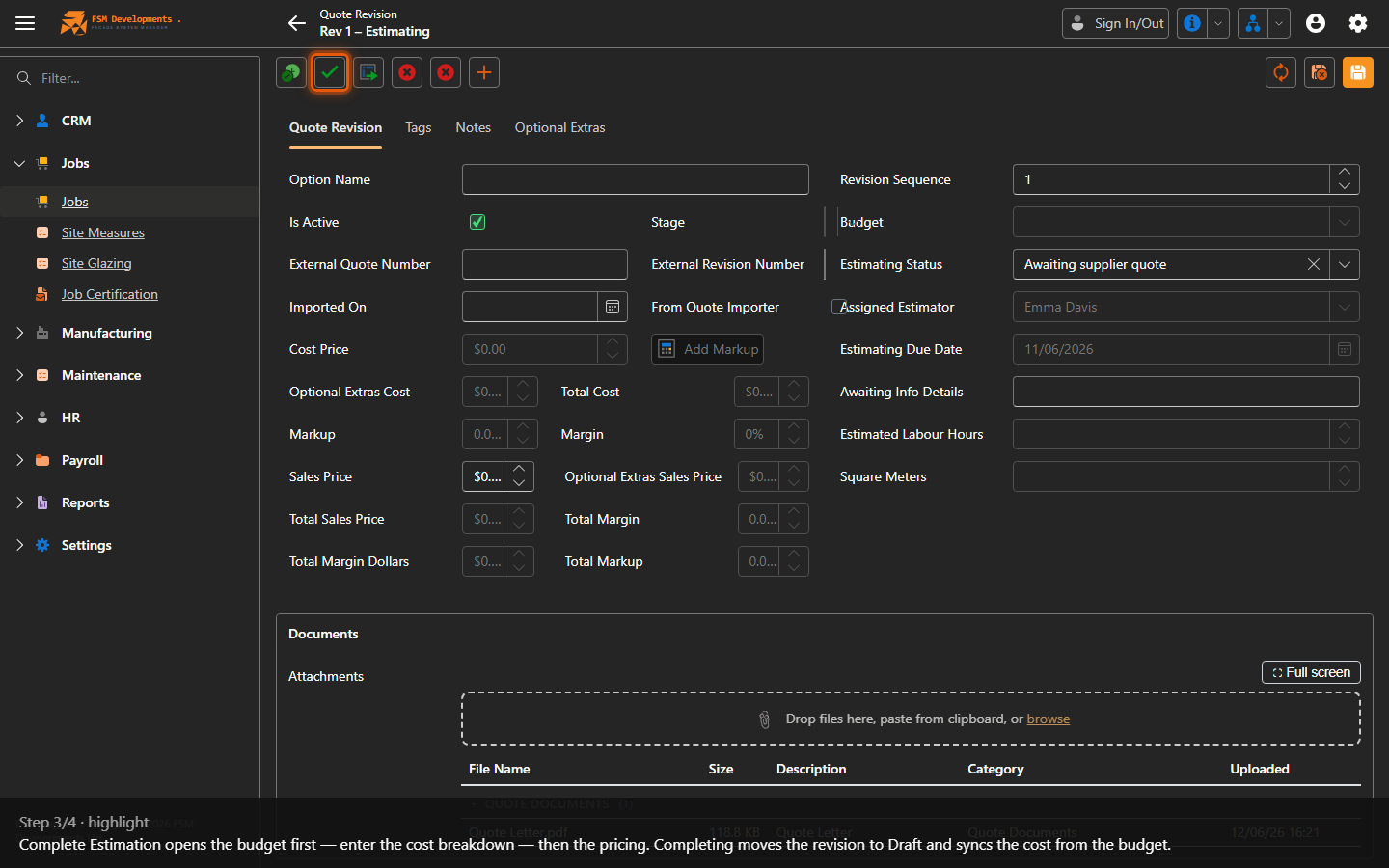Toggle the From Quote Importer checkbox
Viewport: 1389px width, 868px height.
point(838,307)
